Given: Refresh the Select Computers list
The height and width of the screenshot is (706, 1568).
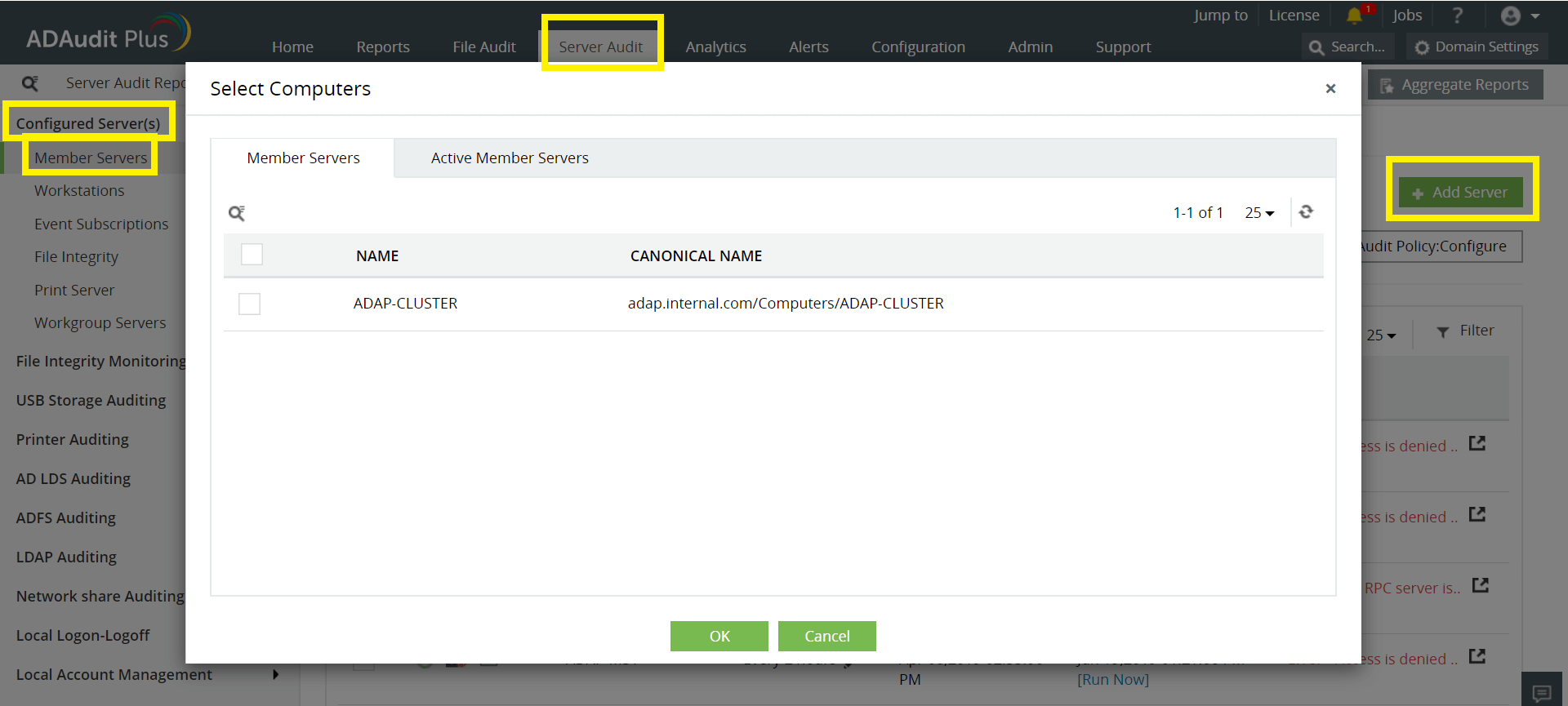Looking at the screenshot, I should [1306, 212].
